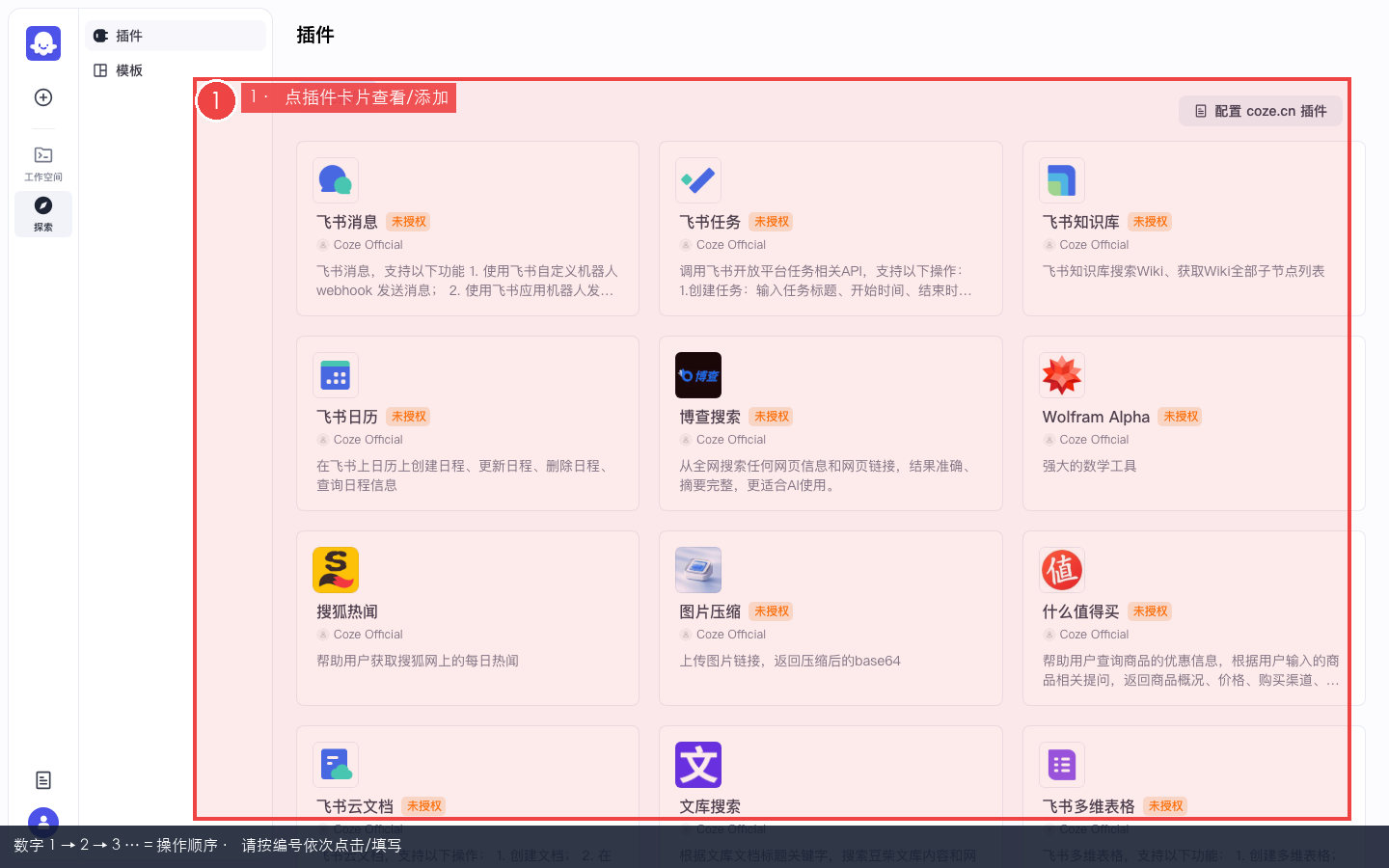Open the Wolfram Alpha plugin title
The image size is (1389, 868).
[1096, 417]
